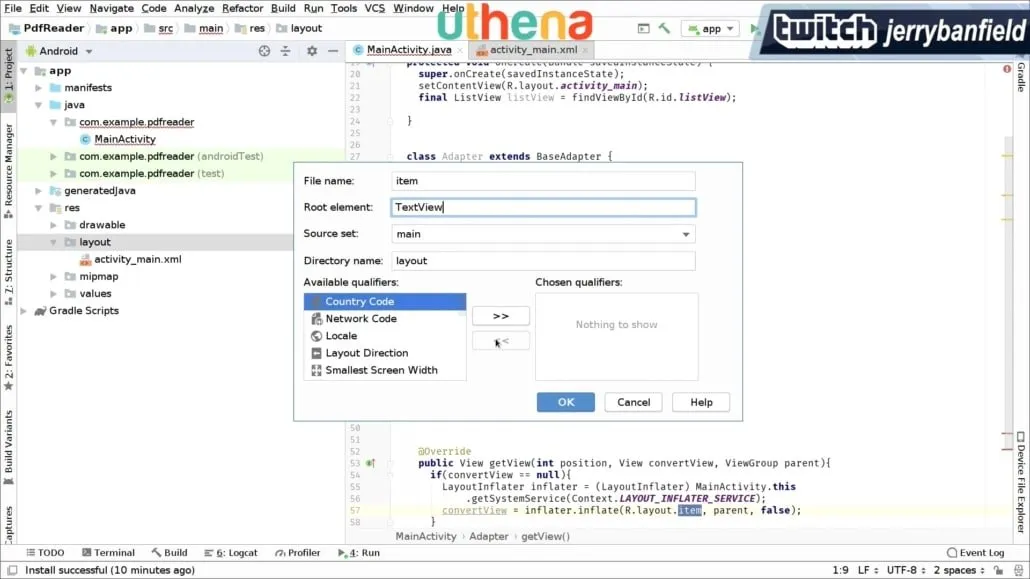
Task: Click the status bar lock icon
Action: 998,570
